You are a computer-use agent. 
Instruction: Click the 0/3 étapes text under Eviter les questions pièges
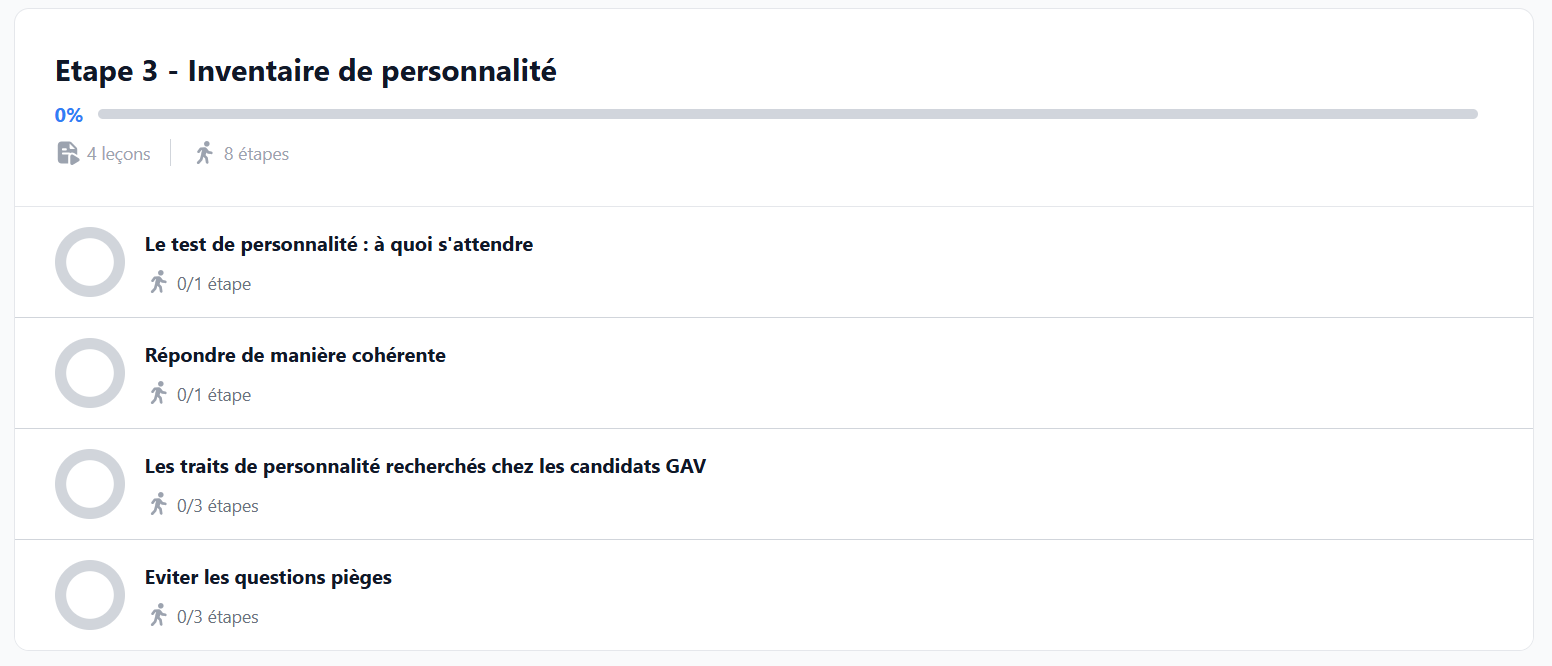[x=218, y=617]
